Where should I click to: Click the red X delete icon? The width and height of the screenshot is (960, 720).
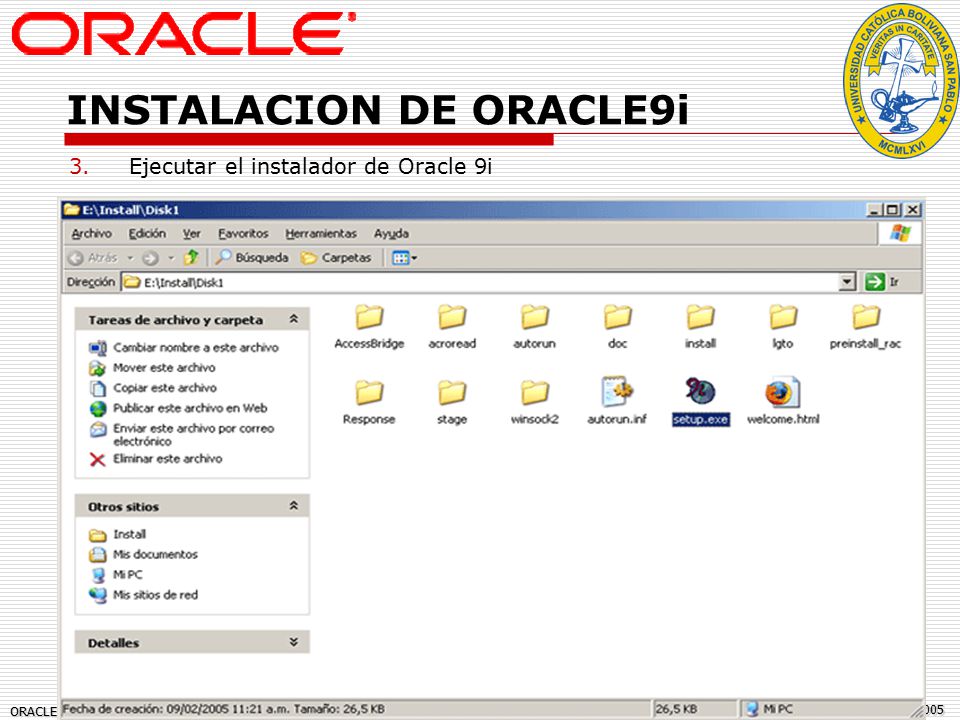[97, 459]
